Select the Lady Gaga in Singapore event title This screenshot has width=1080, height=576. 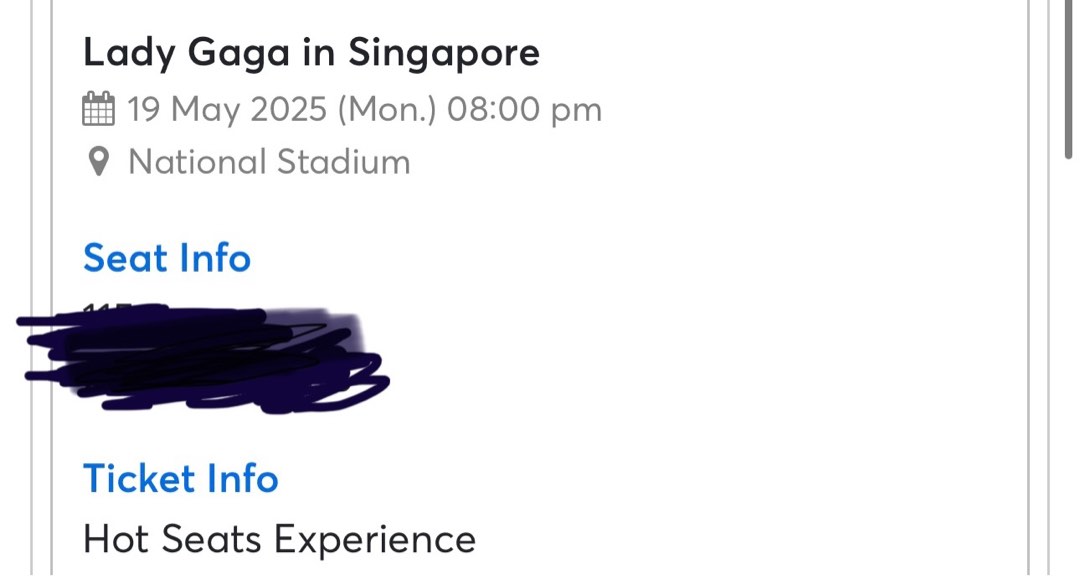pos(312,52)
